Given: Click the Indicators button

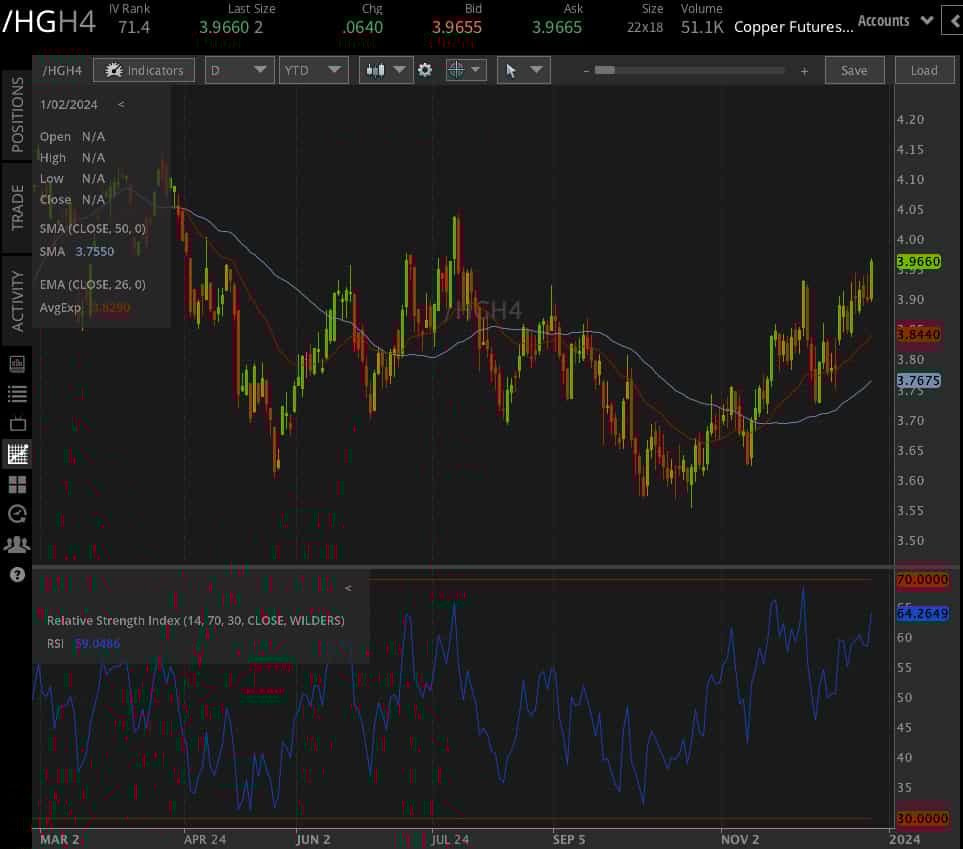Looking at the screenshot, I should point(145,70).
